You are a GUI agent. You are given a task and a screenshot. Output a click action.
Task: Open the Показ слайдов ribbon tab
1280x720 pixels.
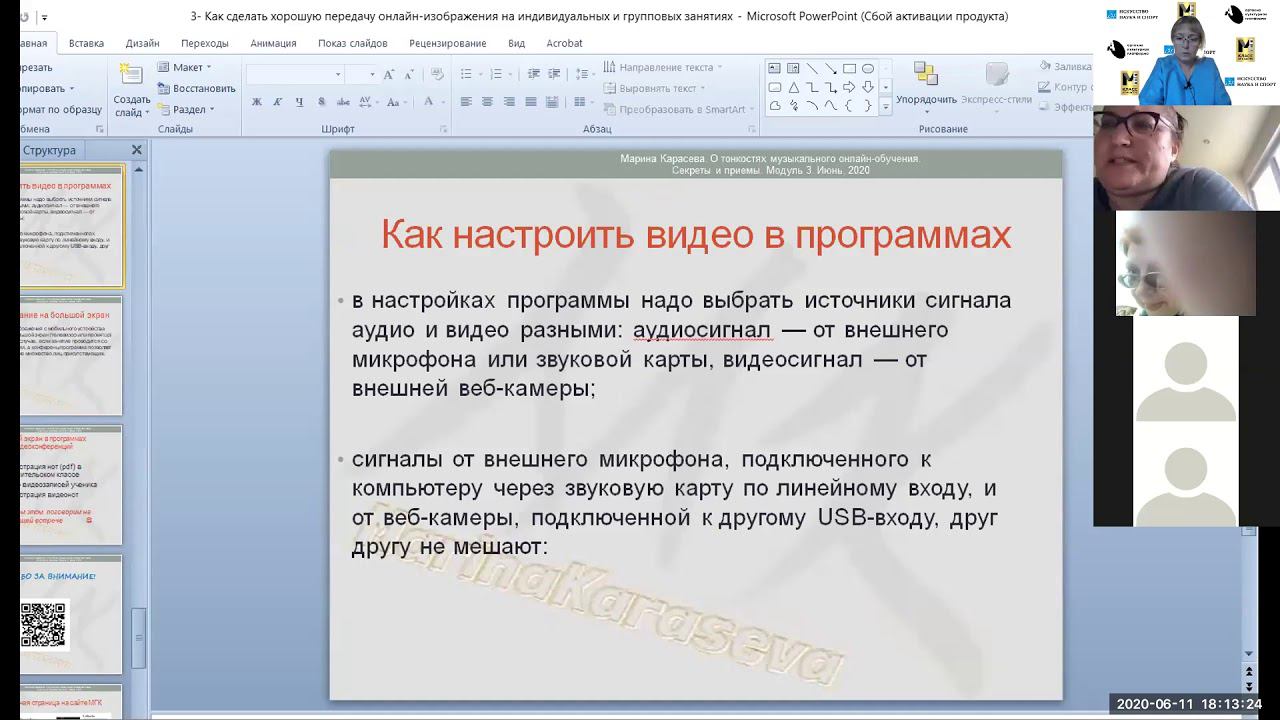click(352, 43)
